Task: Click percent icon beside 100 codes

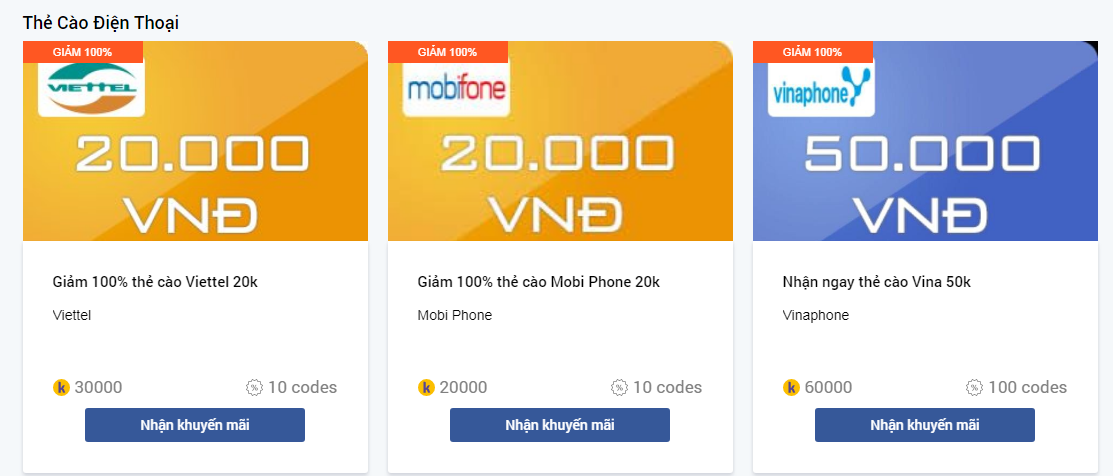Action: [x=974, y=387]
